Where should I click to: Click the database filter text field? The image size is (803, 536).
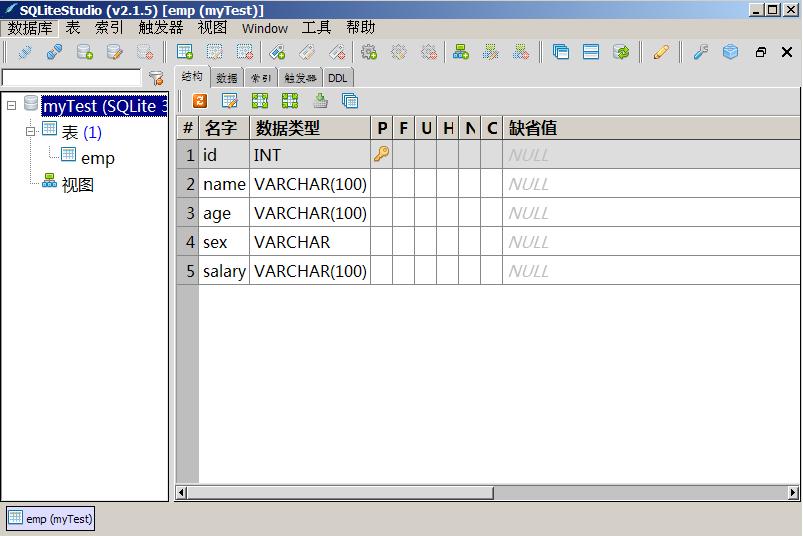[x=72, y=77]
